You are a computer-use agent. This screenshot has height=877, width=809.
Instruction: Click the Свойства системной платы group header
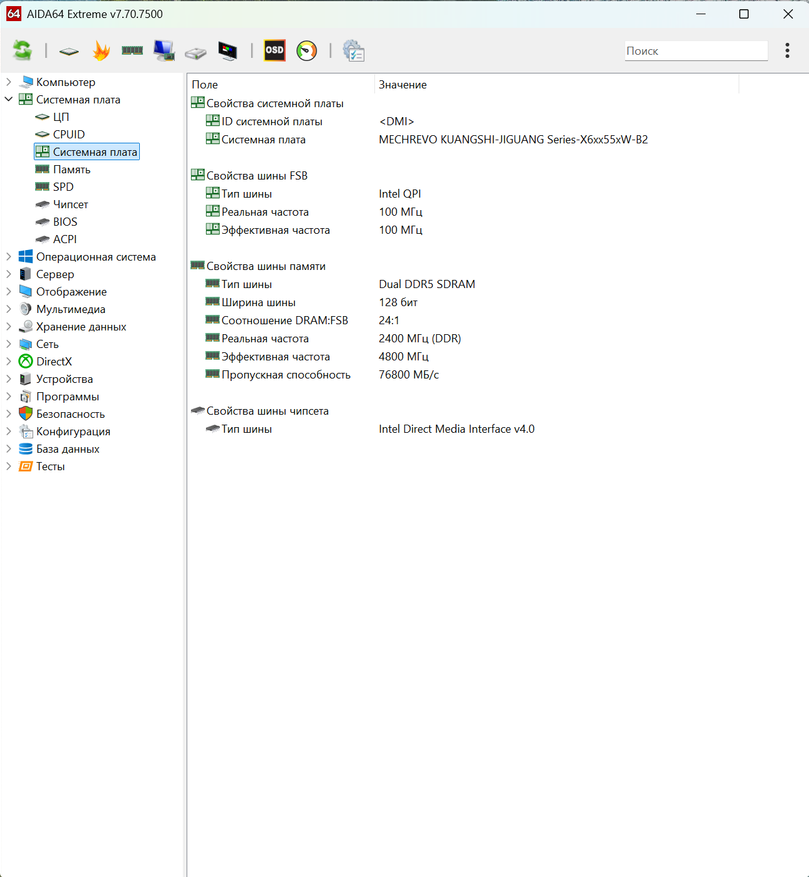(275, 103)
